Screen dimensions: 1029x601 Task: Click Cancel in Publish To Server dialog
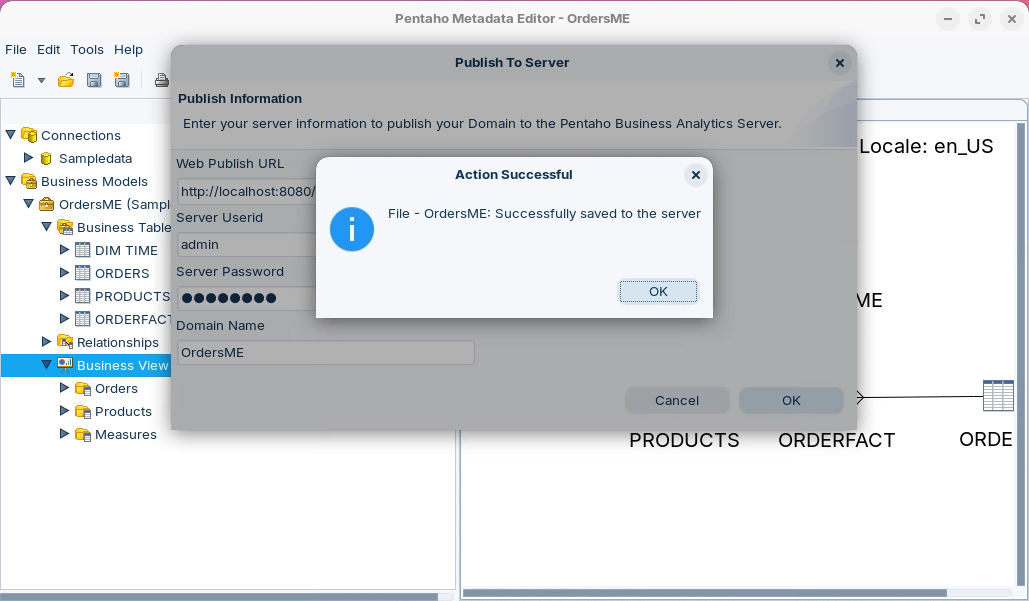[677, 400]
